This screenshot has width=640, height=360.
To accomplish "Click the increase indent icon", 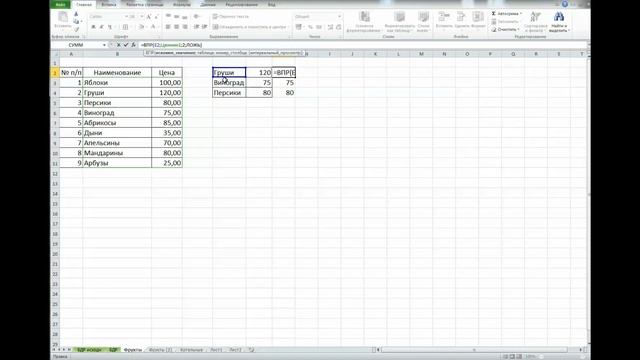I will click(204, 27).
